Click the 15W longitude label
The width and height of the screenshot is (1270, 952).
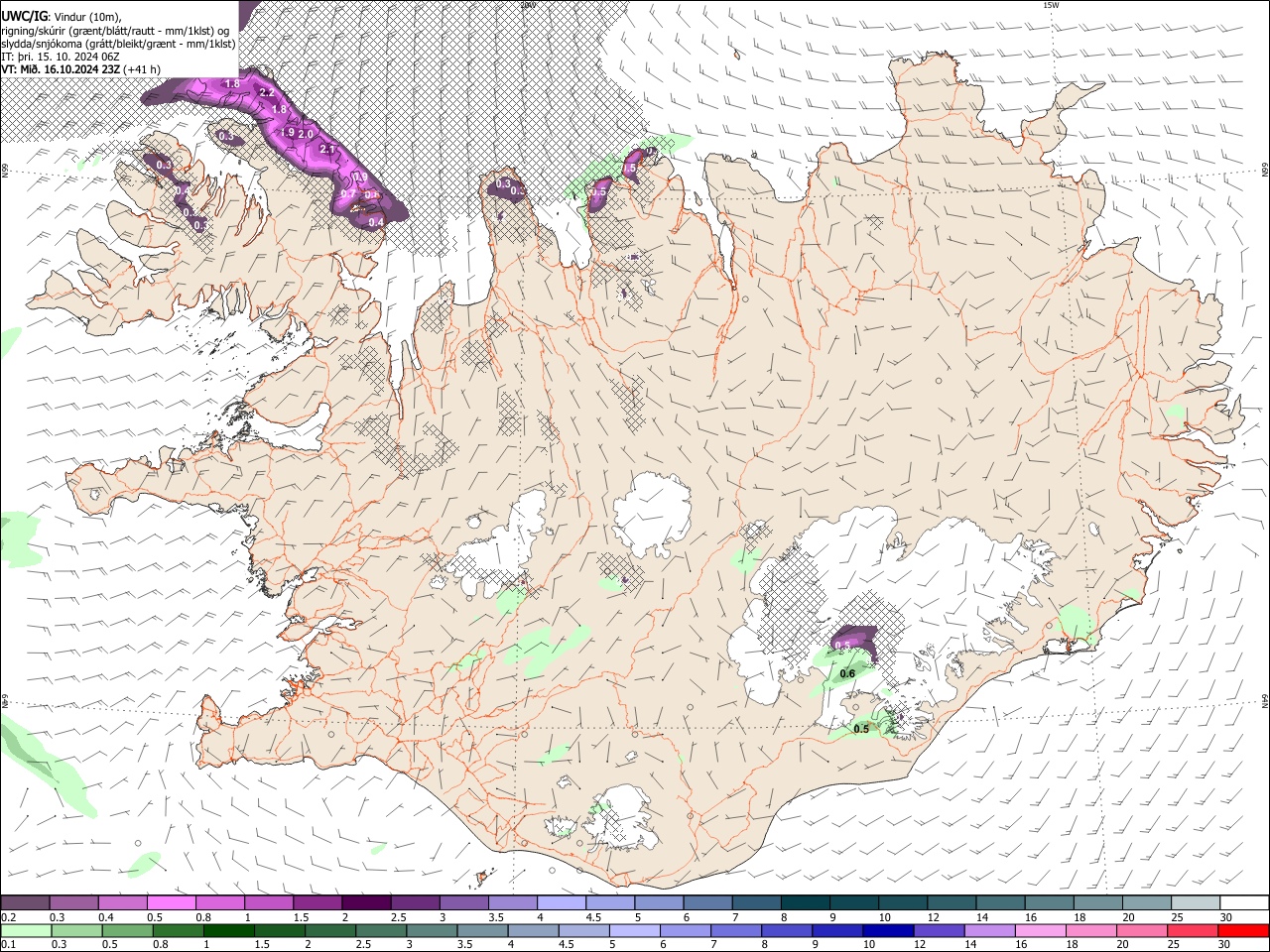pos(1051,5)
